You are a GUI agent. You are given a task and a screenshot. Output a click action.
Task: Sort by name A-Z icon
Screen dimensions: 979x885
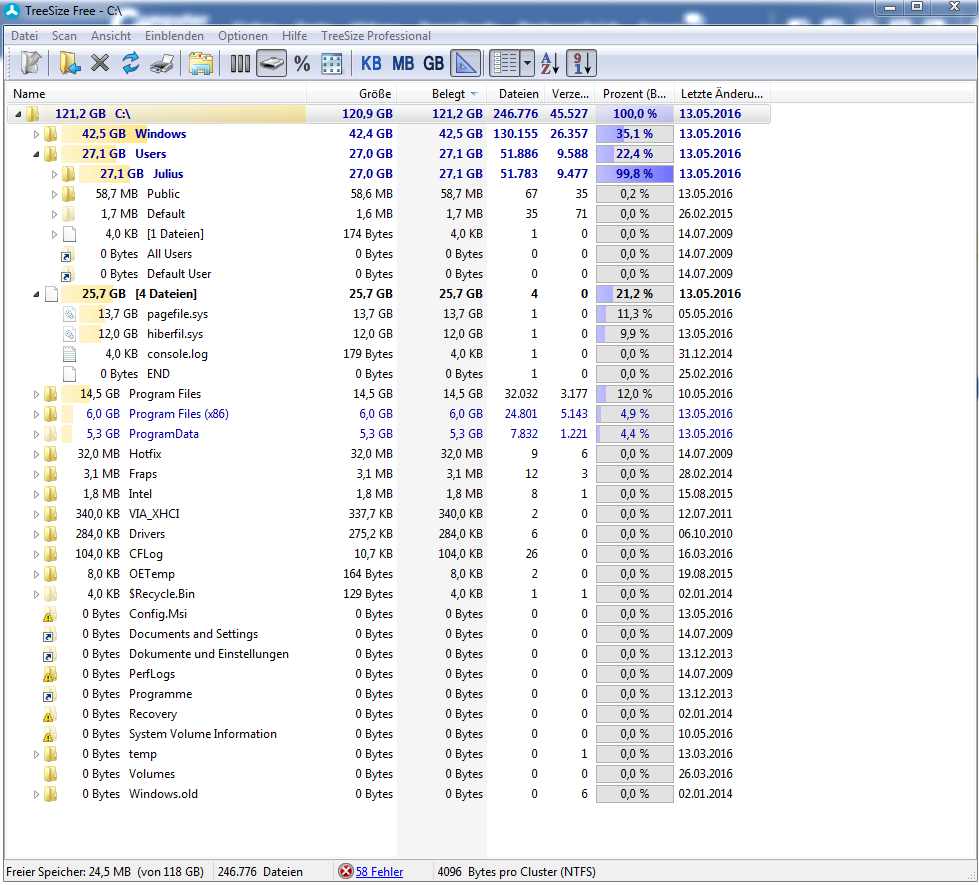tap(550, 64)
